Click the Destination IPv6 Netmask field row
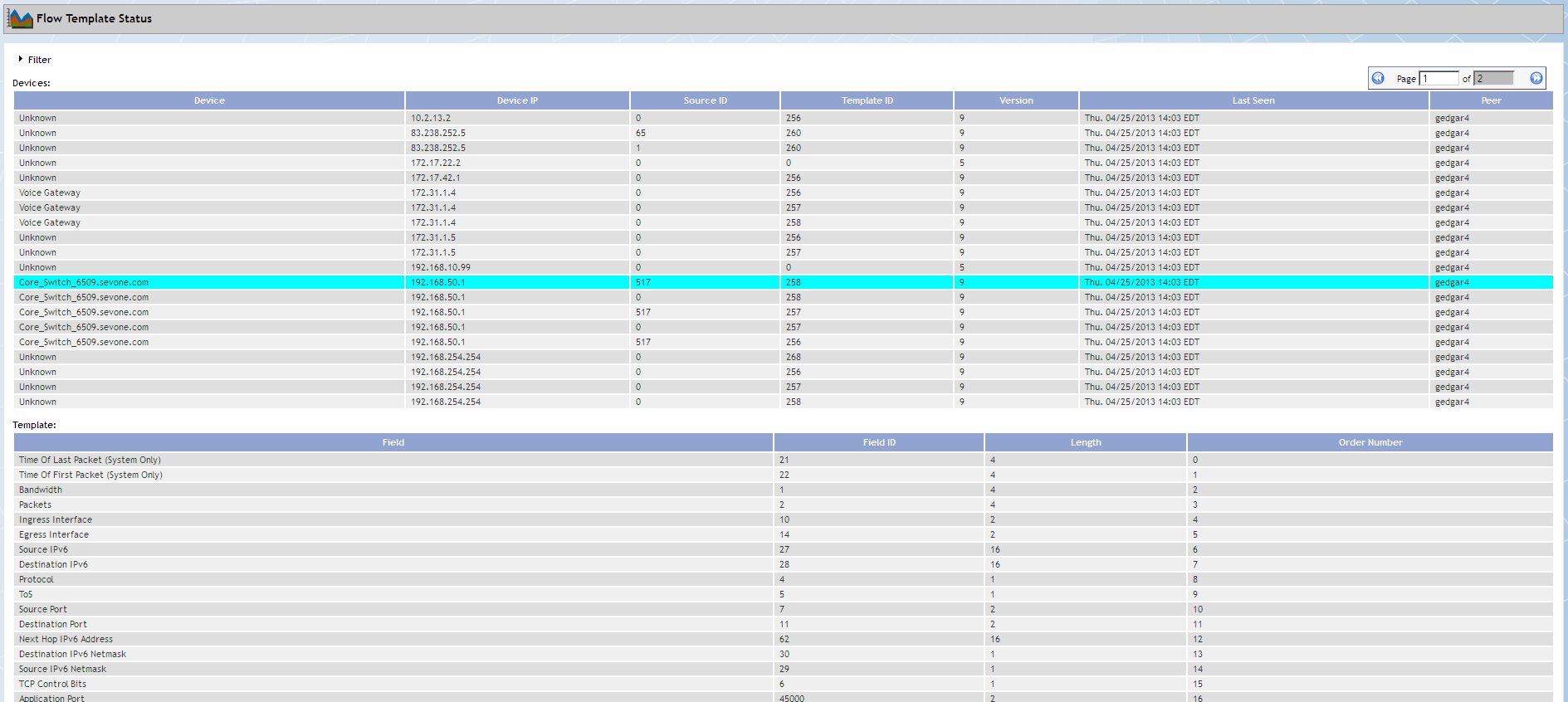Image resolution: width=1568 pixels, height=702 pixels. [784, 654]
